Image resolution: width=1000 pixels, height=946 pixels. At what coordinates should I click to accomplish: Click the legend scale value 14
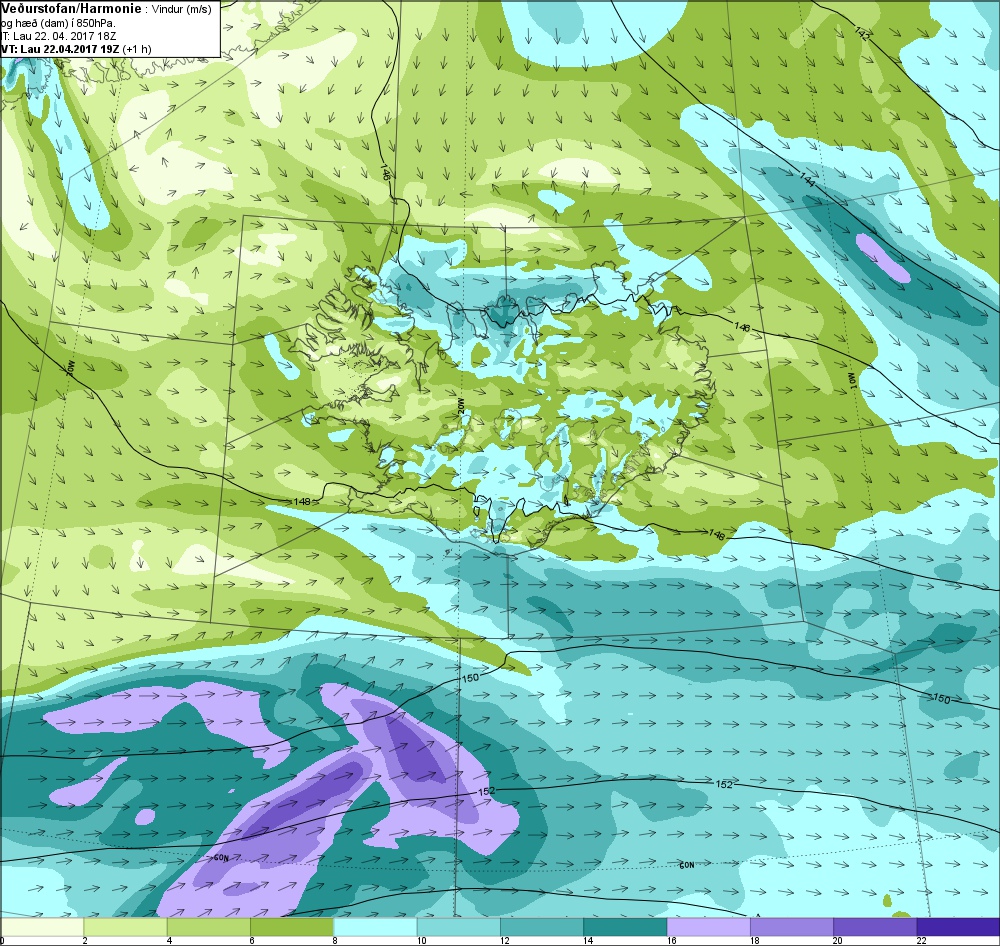(x=587, y=940)
